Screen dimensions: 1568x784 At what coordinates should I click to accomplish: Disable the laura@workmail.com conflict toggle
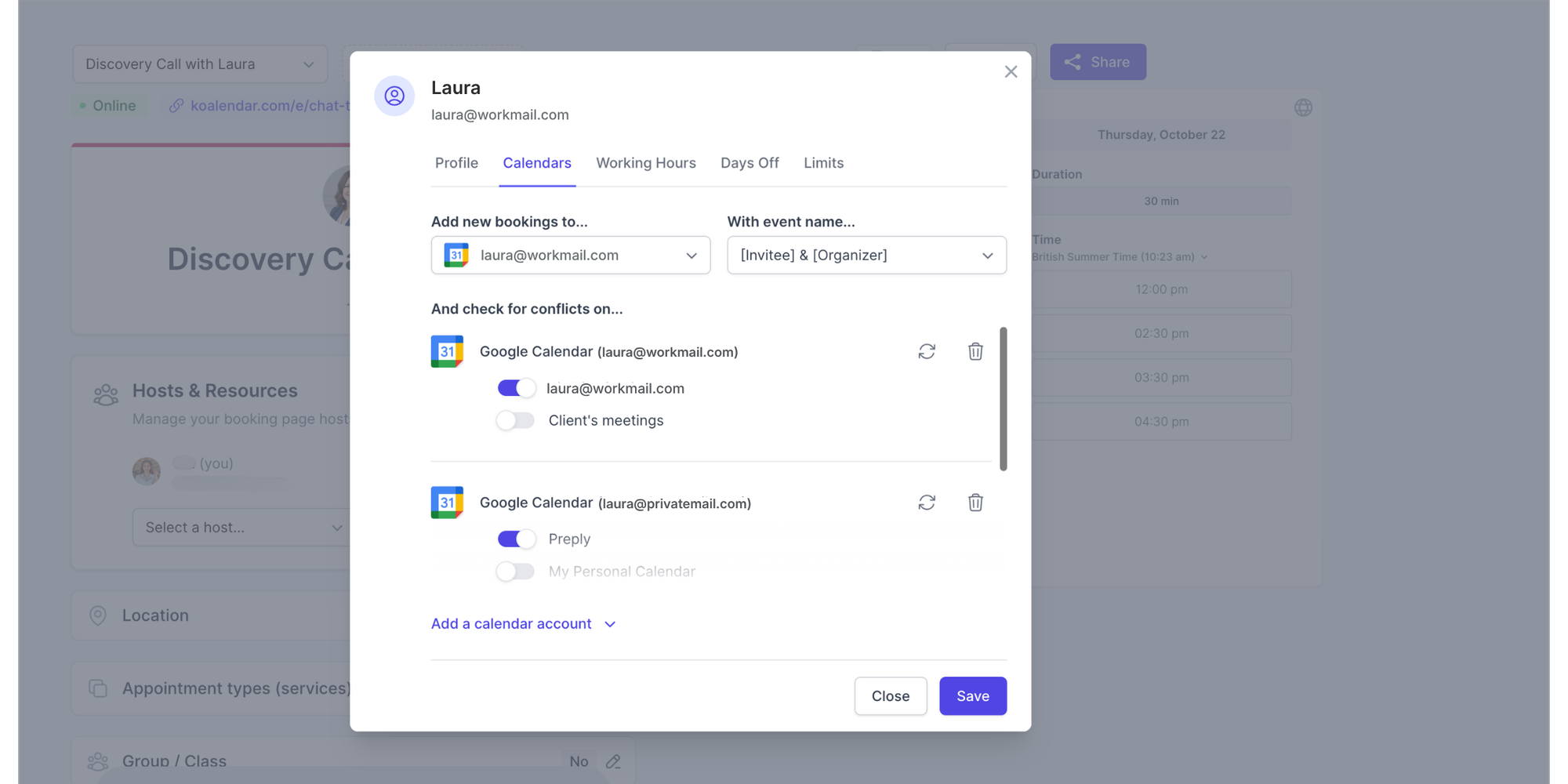517,388
